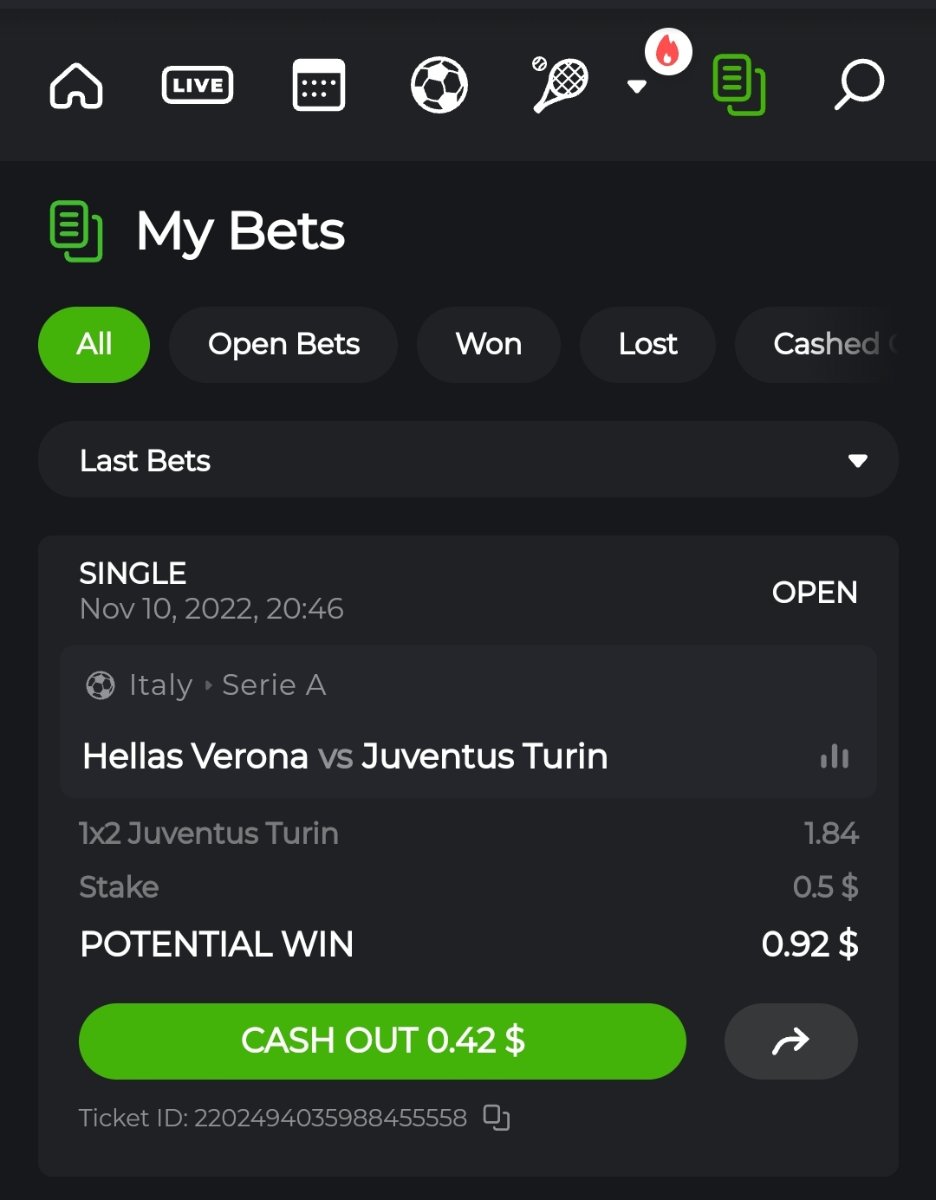The height and width of the screenshot is (1200, 936).
Task: Go to the Home icon
Action: tap(76, 85)
